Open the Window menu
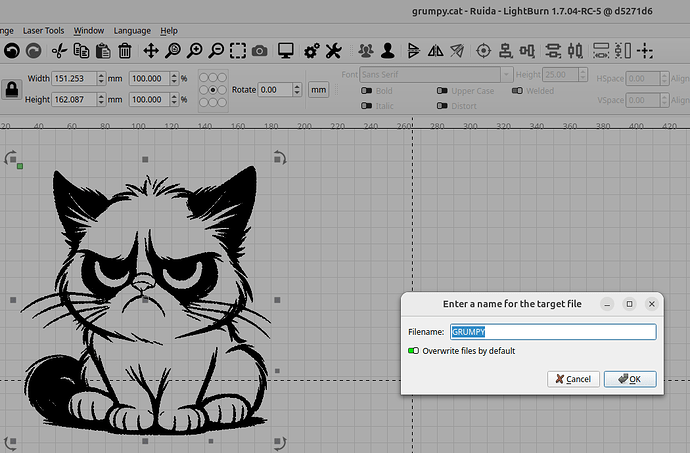Viewport: 690px width, 453px height. [89, 30]
